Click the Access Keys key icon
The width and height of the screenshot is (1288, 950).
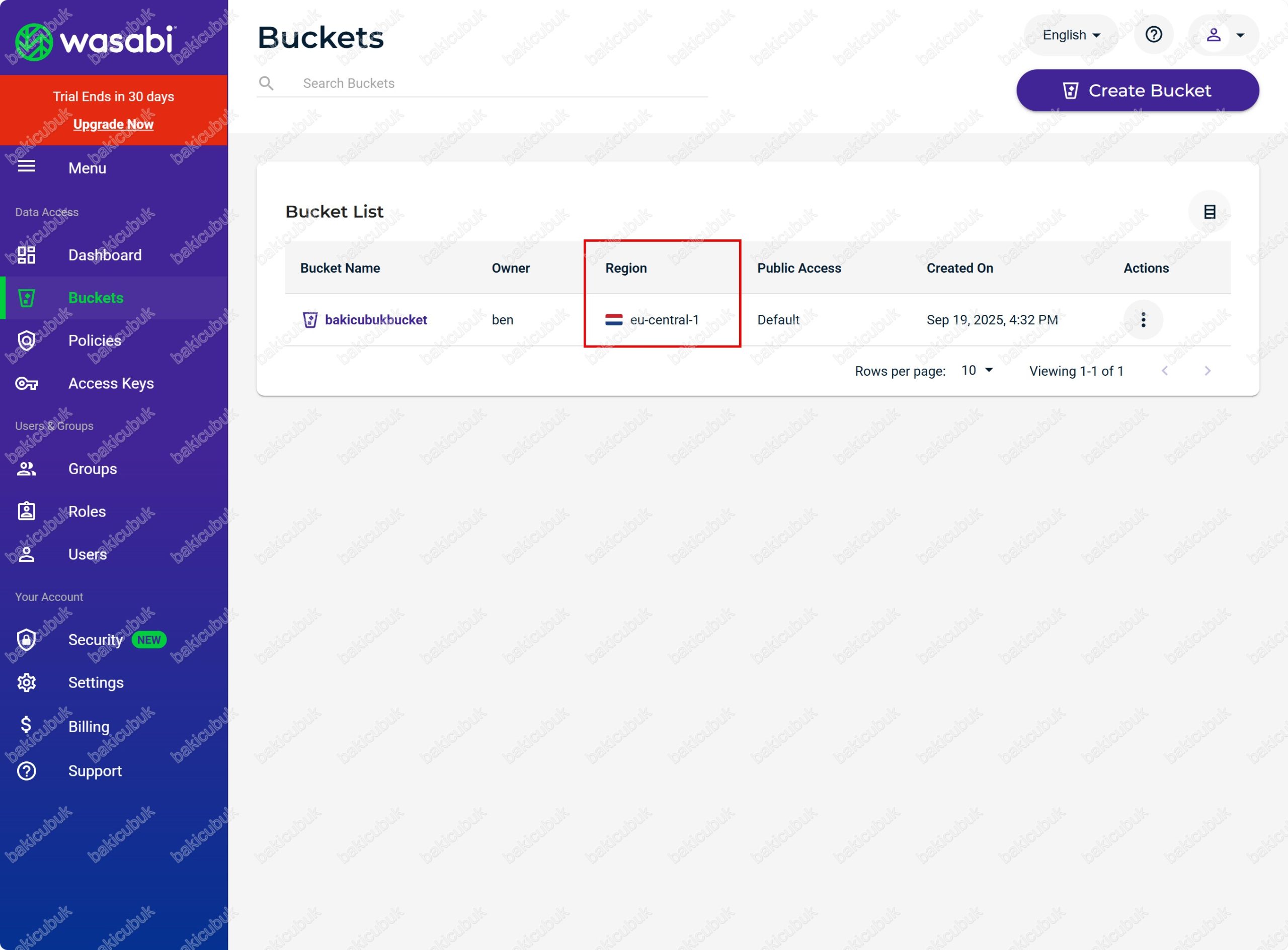click(x=27, y=384)
